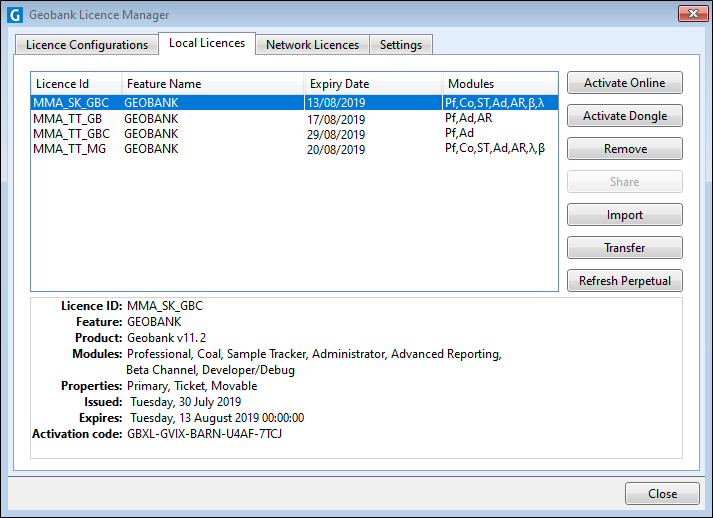Open the Local Licences tab
This screenshot has height=518, width=713.
(x=207, y=43)
